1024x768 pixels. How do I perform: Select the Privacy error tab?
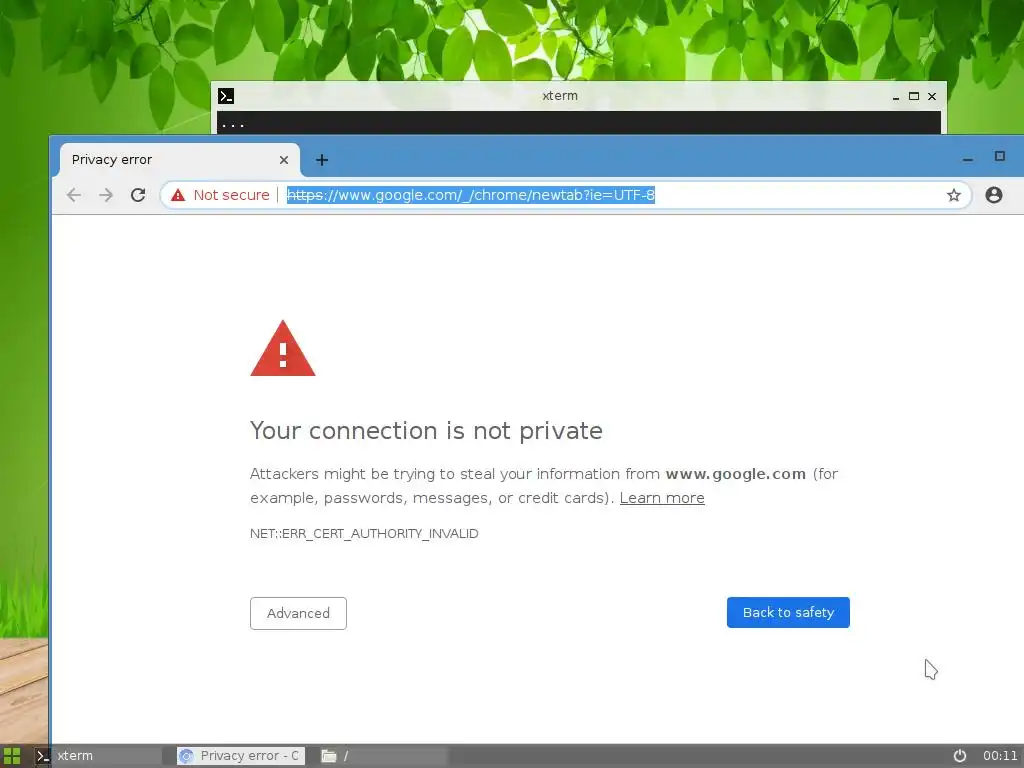pos(180,160)
